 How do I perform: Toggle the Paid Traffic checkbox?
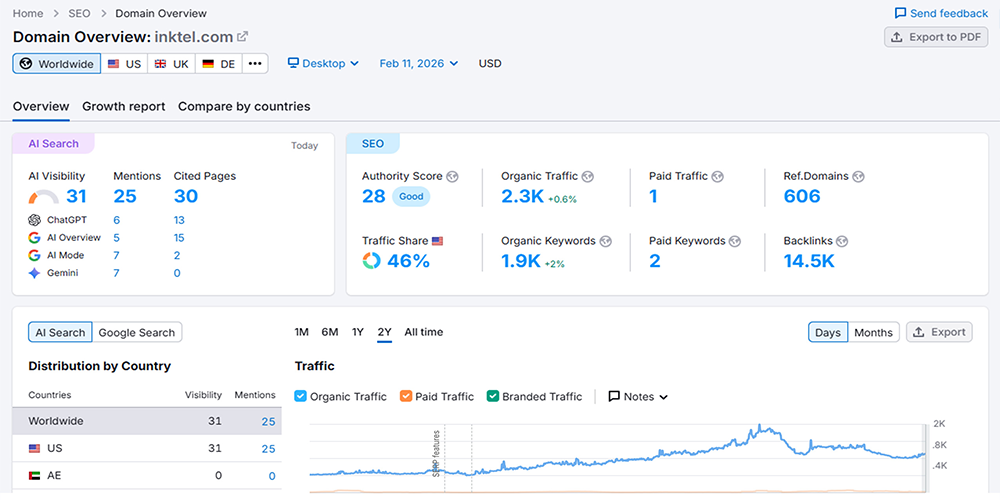405,397
